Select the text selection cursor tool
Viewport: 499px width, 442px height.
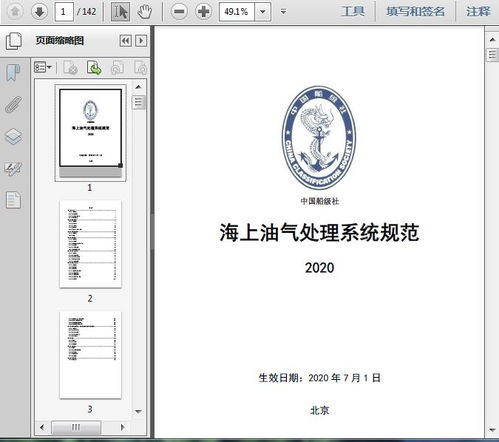[x=120, y=12]
